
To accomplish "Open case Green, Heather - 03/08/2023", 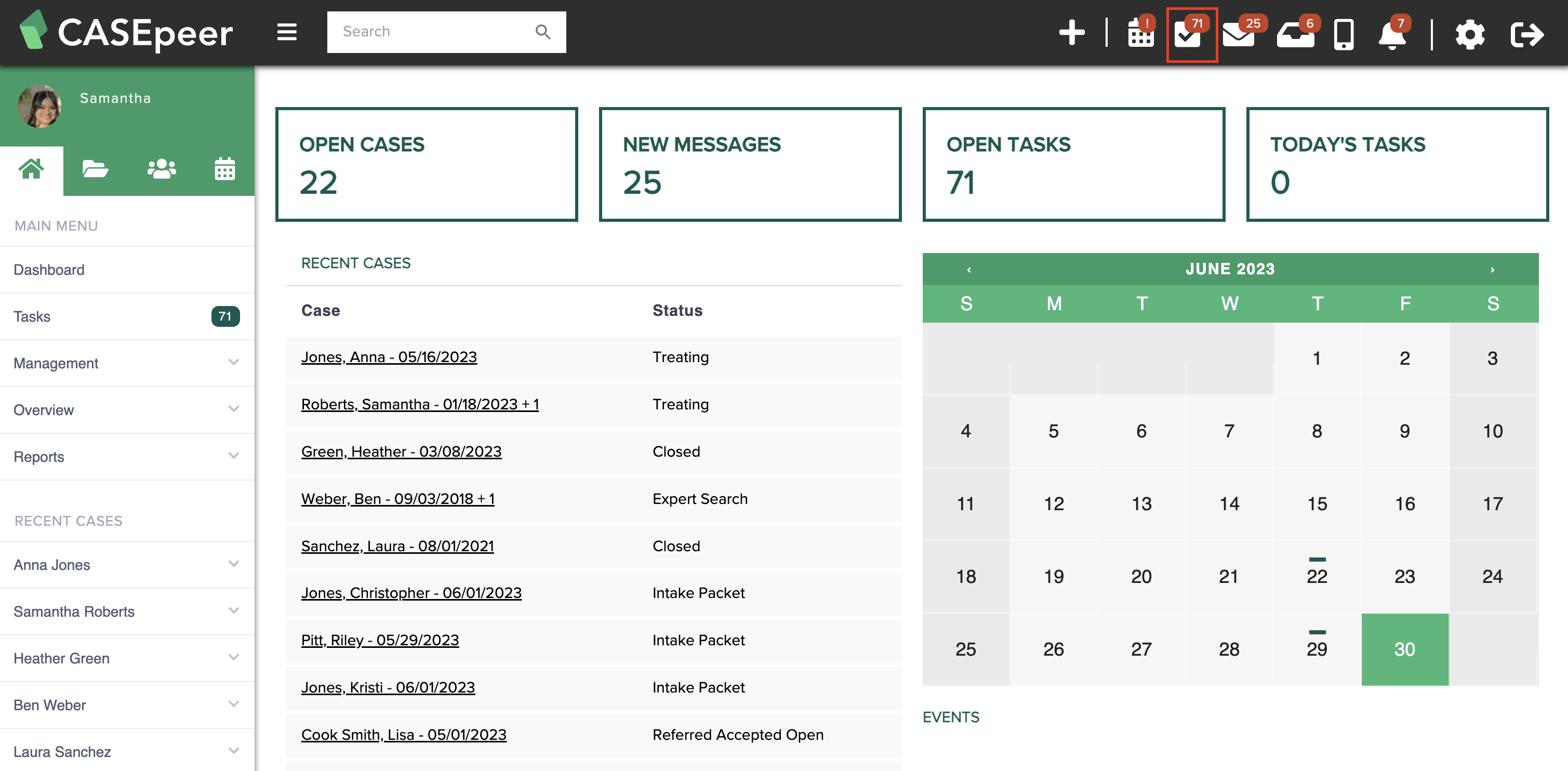I will coord(401,451).
